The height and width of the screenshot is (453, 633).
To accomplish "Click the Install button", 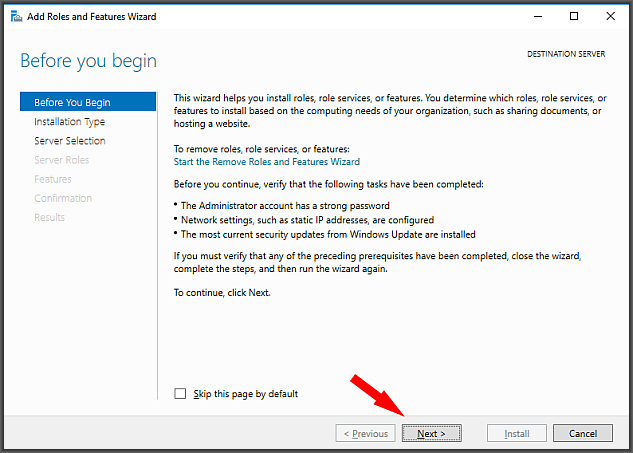I will coord(517,433).
